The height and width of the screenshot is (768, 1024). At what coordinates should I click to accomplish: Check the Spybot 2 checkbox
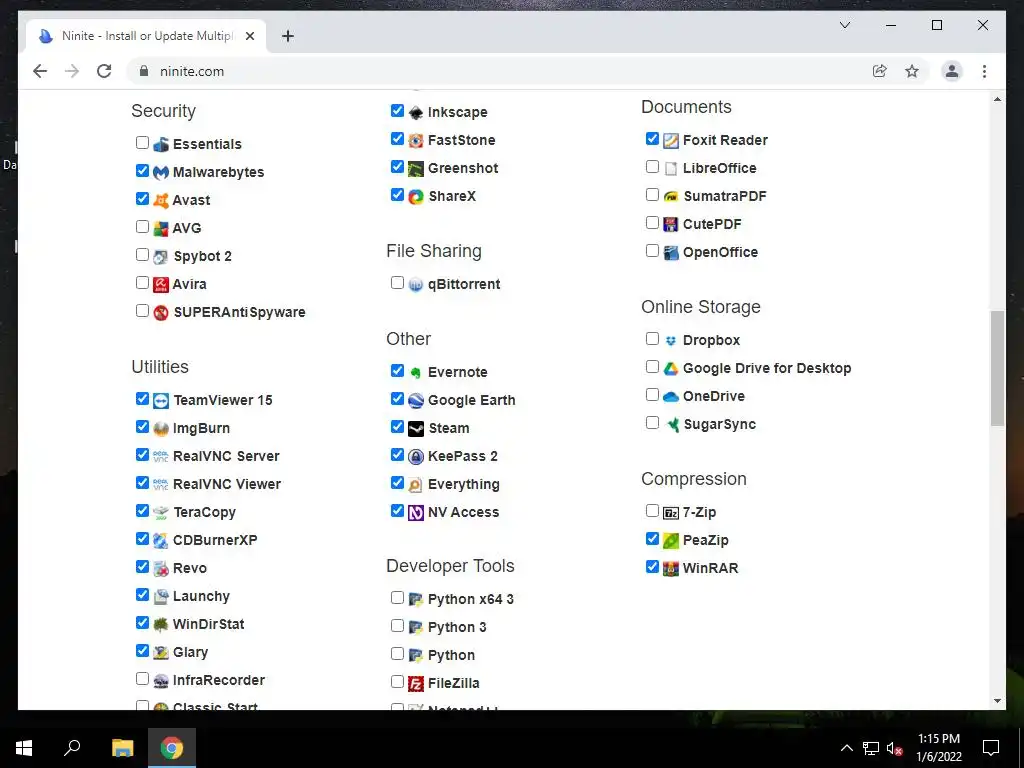[142, 255]
